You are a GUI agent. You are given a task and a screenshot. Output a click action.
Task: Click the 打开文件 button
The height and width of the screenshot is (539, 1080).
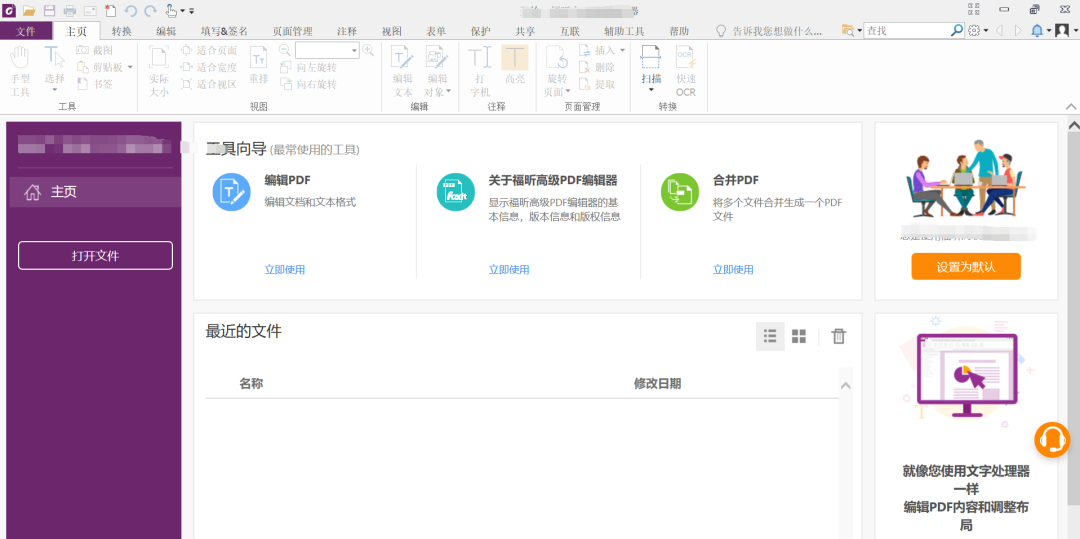pos(95,255)
